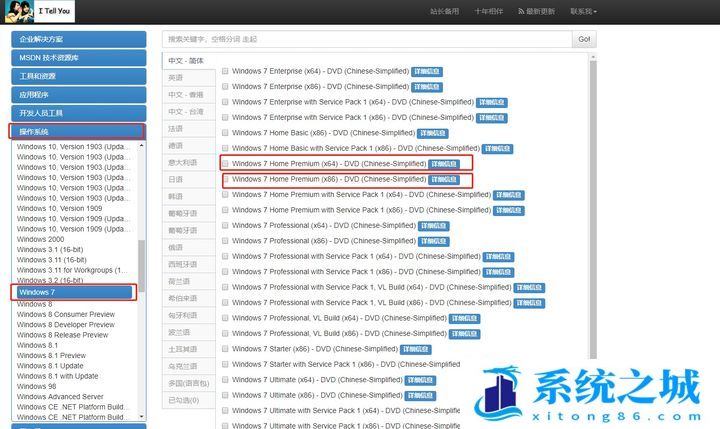Check Windows 7 Ultimate (x64) DVD

(x=225, y=380)
